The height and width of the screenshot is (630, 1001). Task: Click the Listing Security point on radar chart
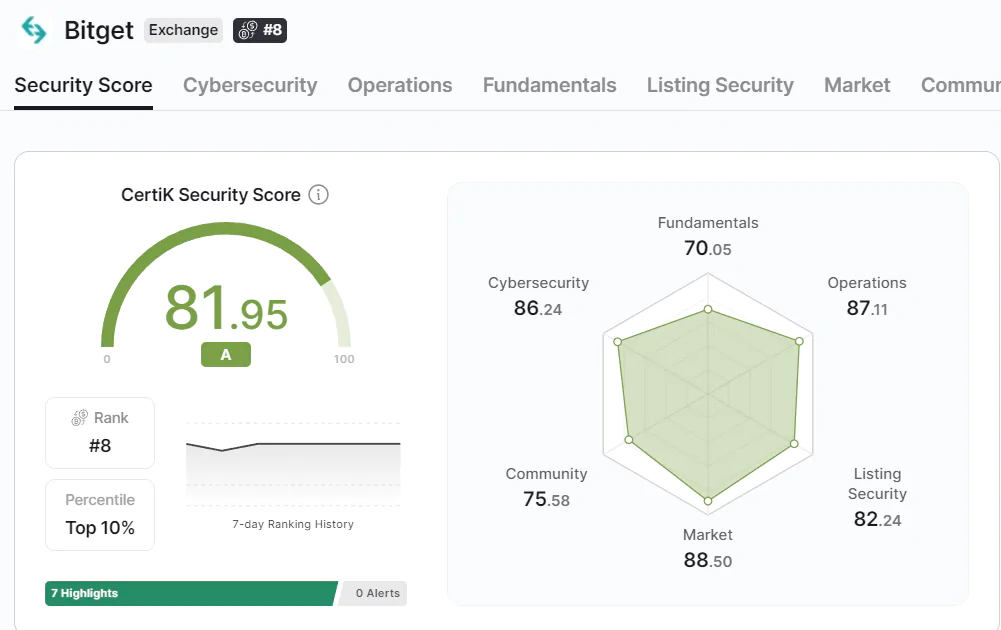click(x=794, y=444)
